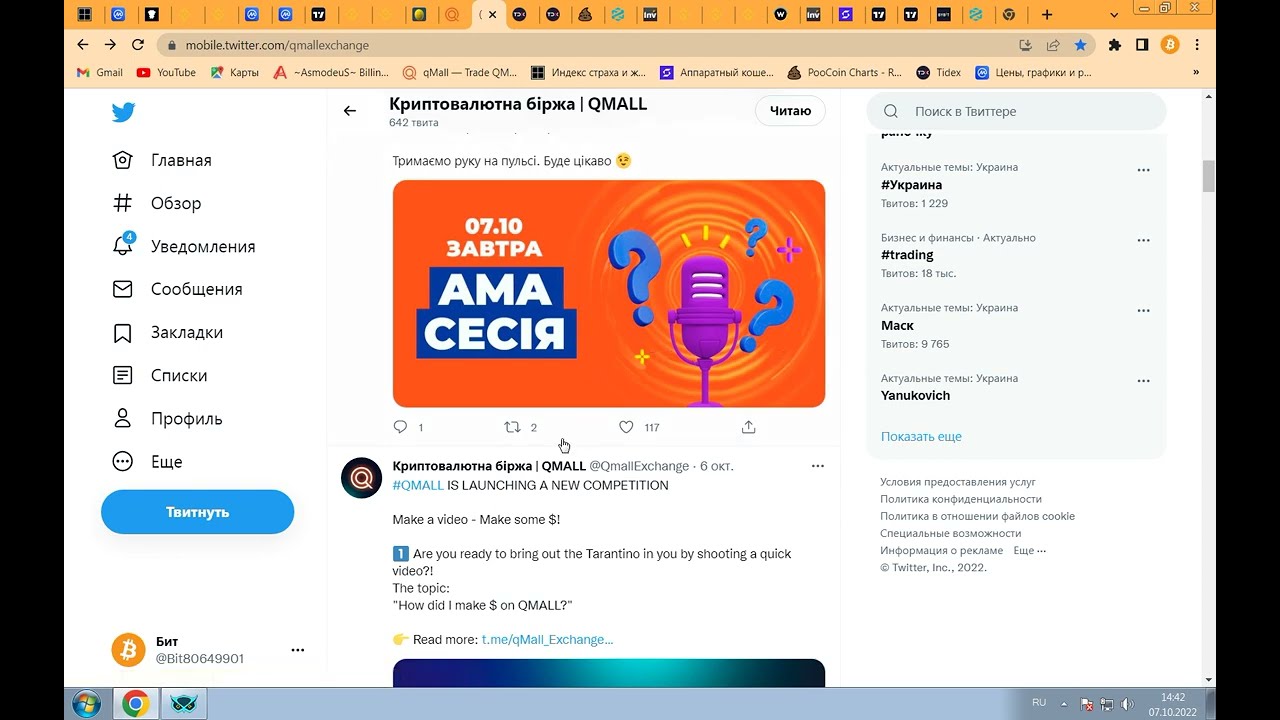The image size is (1280, 720).
Task: Open options for #trading trend
Action: click(x=1144, y=240)
